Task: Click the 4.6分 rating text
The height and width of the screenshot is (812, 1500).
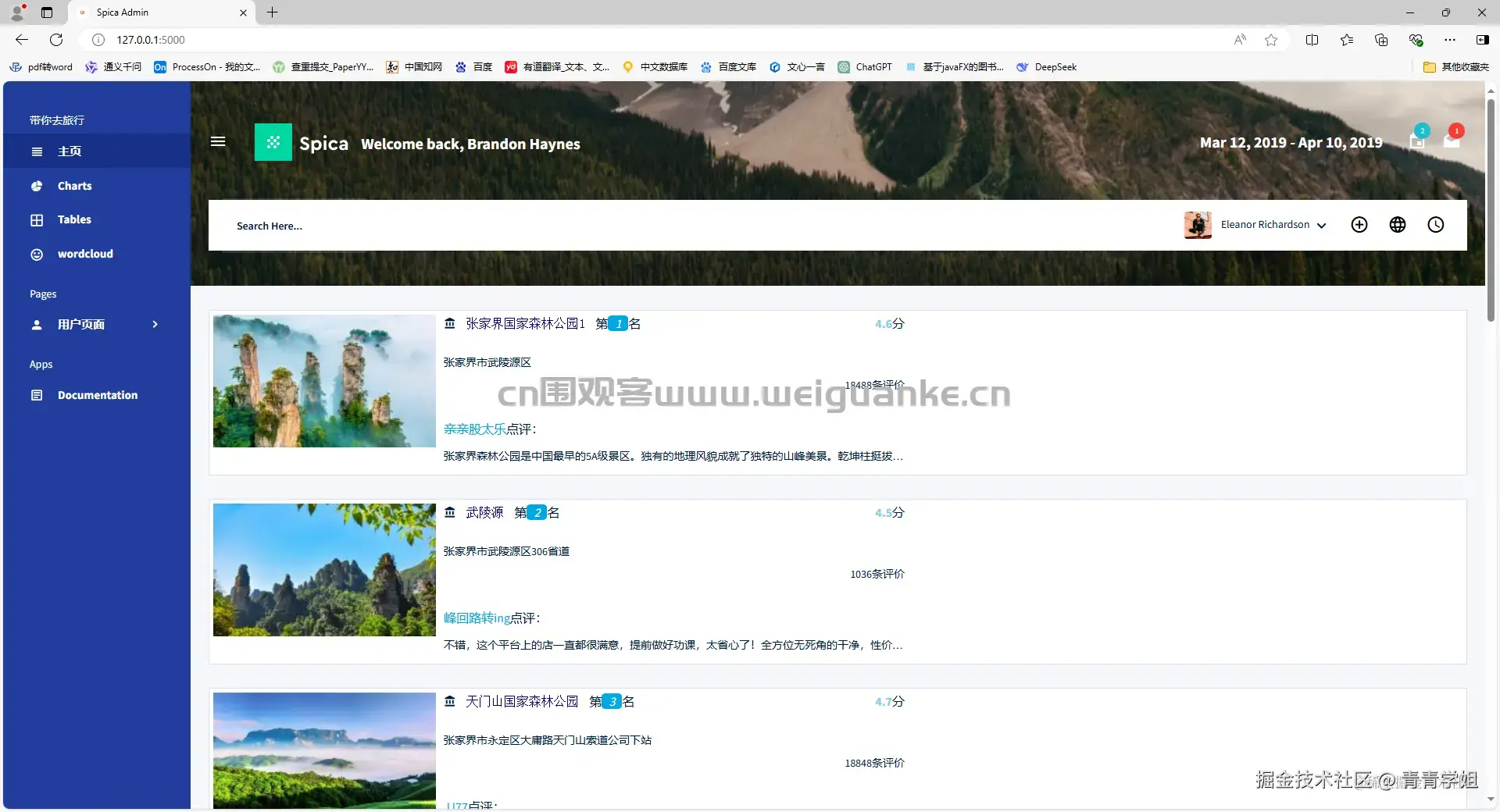Action: point(889,323)
